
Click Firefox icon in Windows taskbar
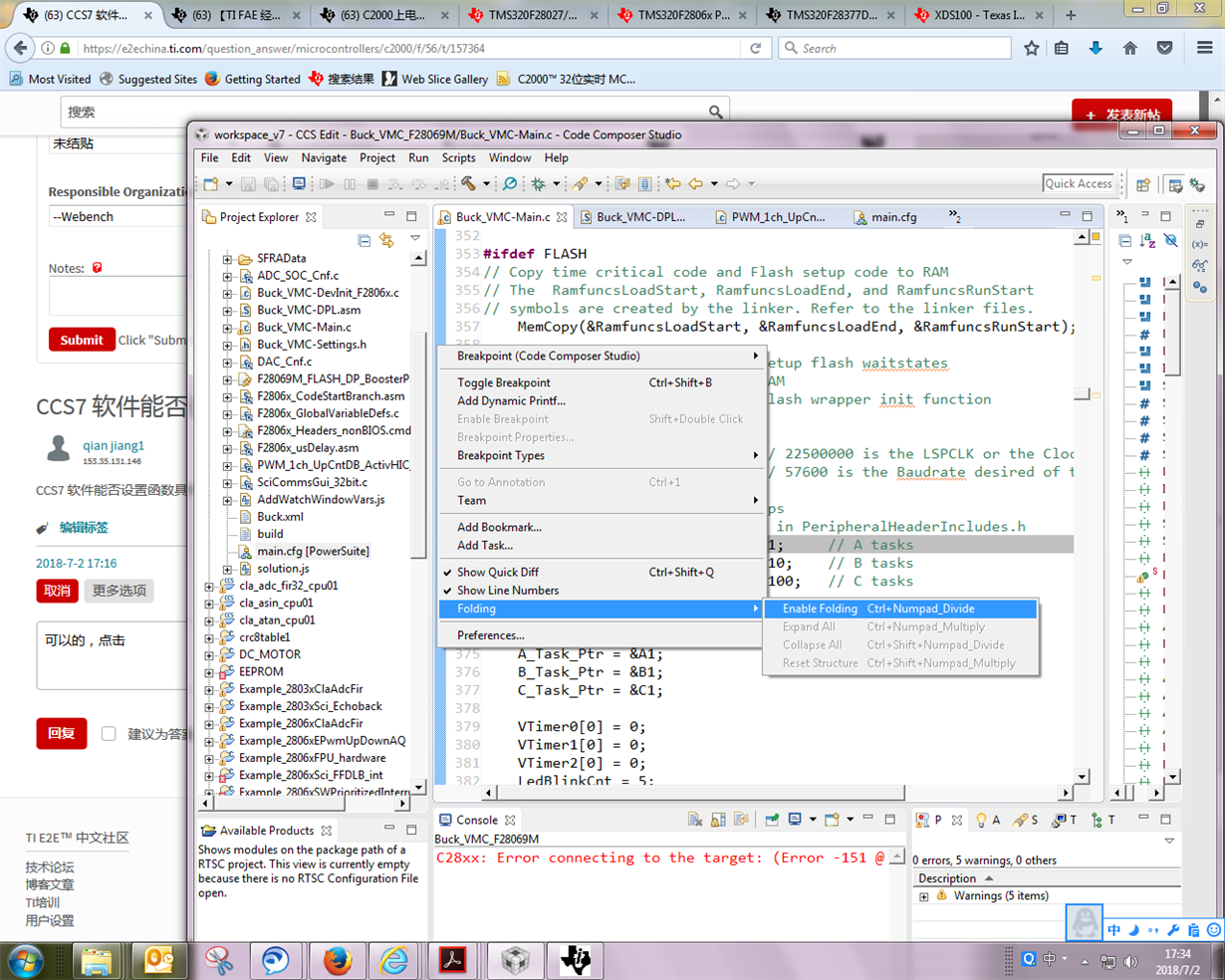[x=337, y=960]
